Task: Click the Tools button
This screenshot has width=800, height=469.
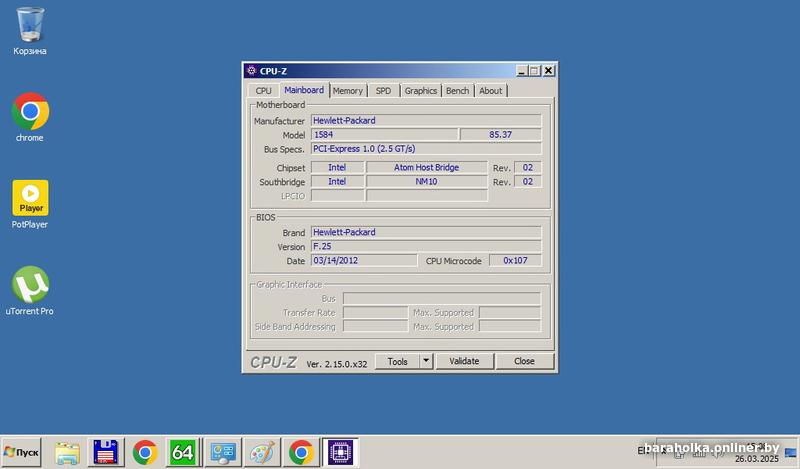Action: point(397,361)
